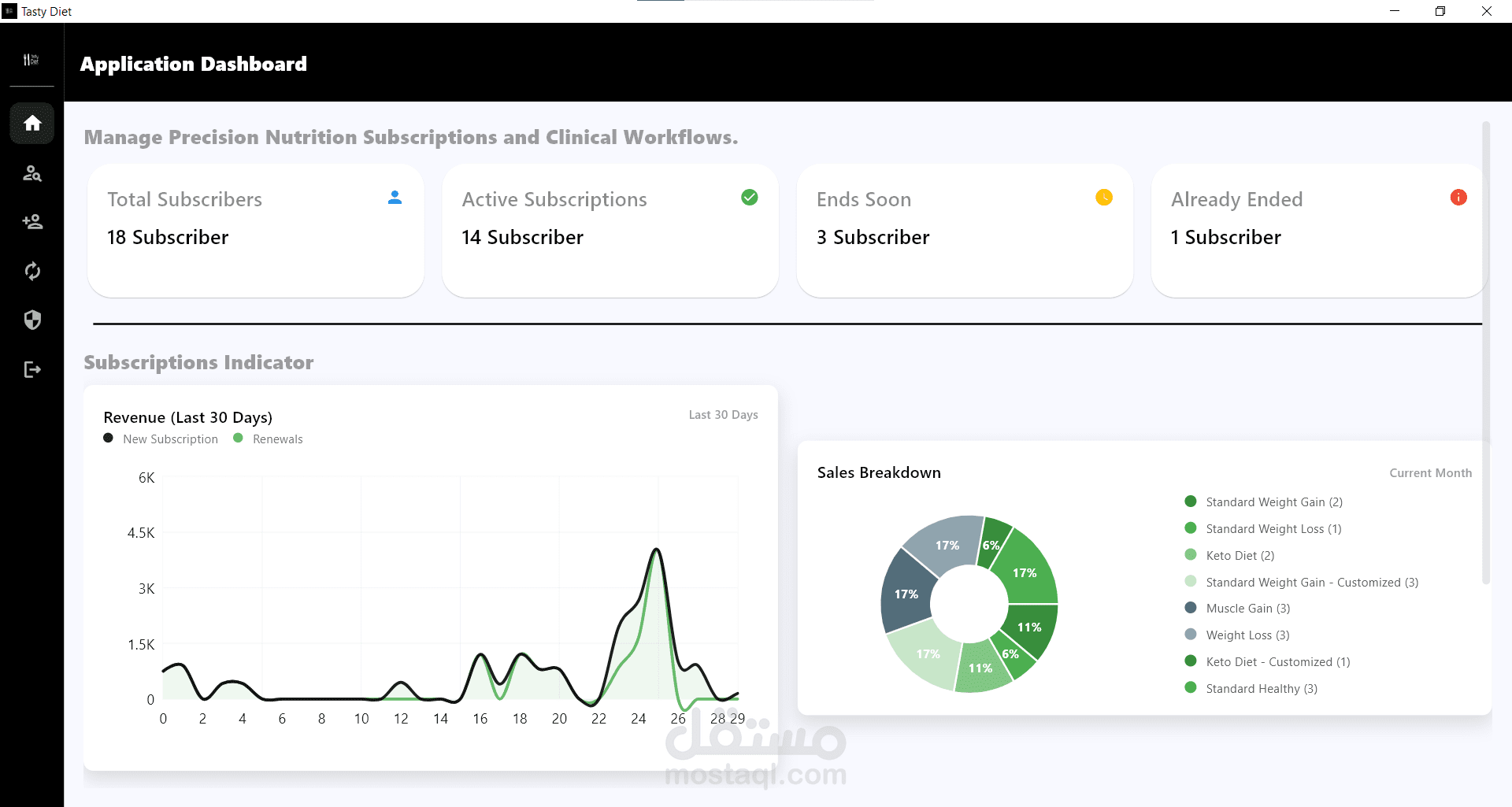Click the 18 Subscriber value

(x=168, y=237)
